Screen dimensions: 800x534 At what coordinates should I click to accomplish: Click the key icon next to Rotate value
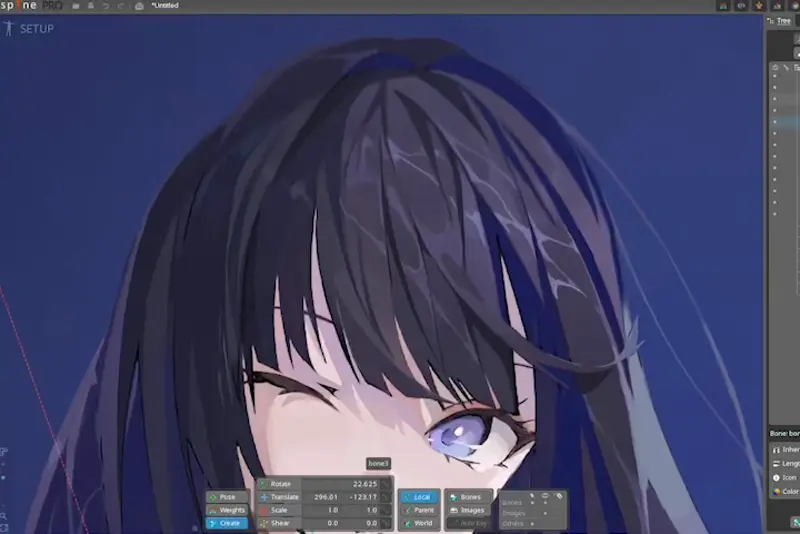385,484
